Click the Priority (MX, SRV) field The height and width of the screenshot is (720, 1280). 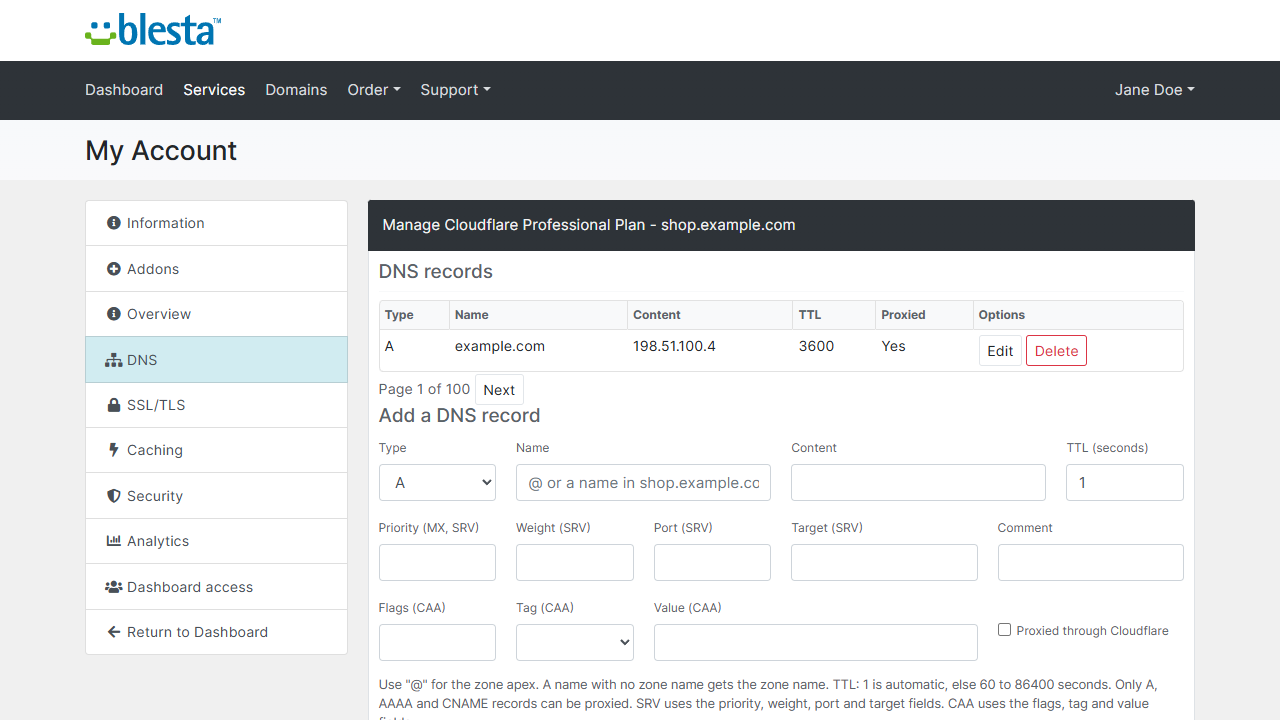pos(437,562)
